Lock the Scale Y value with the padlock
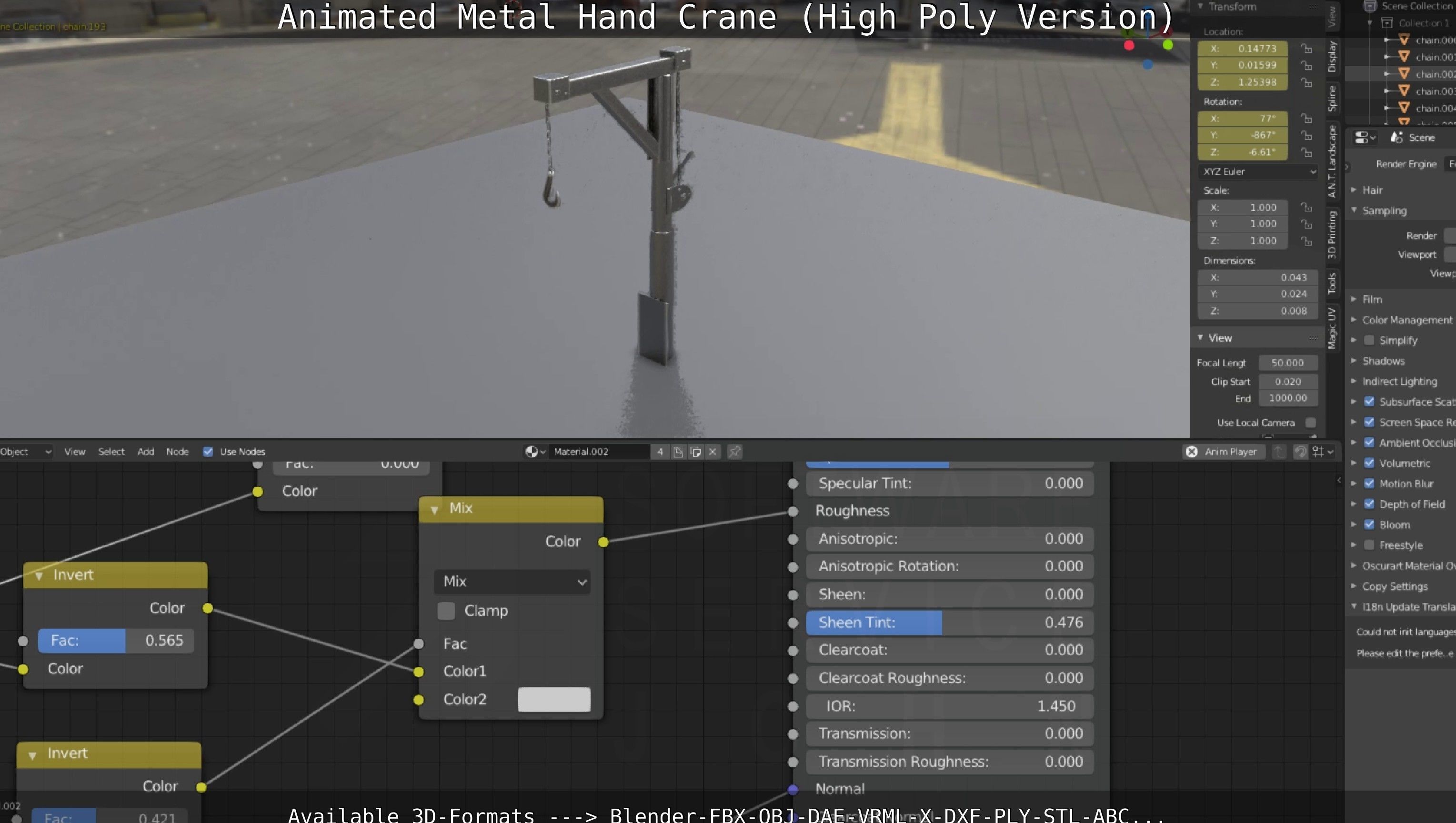Screen dimensions: 1456x823 [1306, 224]
